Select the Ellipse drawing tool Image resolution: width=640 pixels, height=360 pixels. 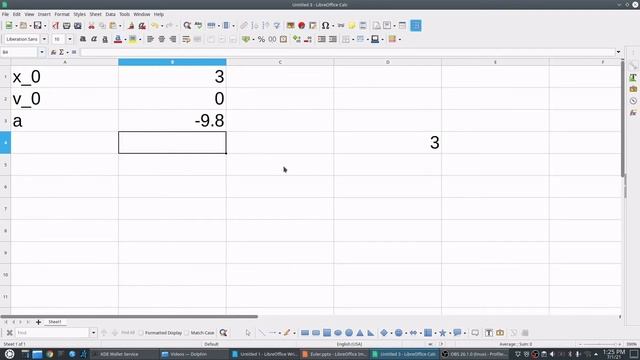338,333
